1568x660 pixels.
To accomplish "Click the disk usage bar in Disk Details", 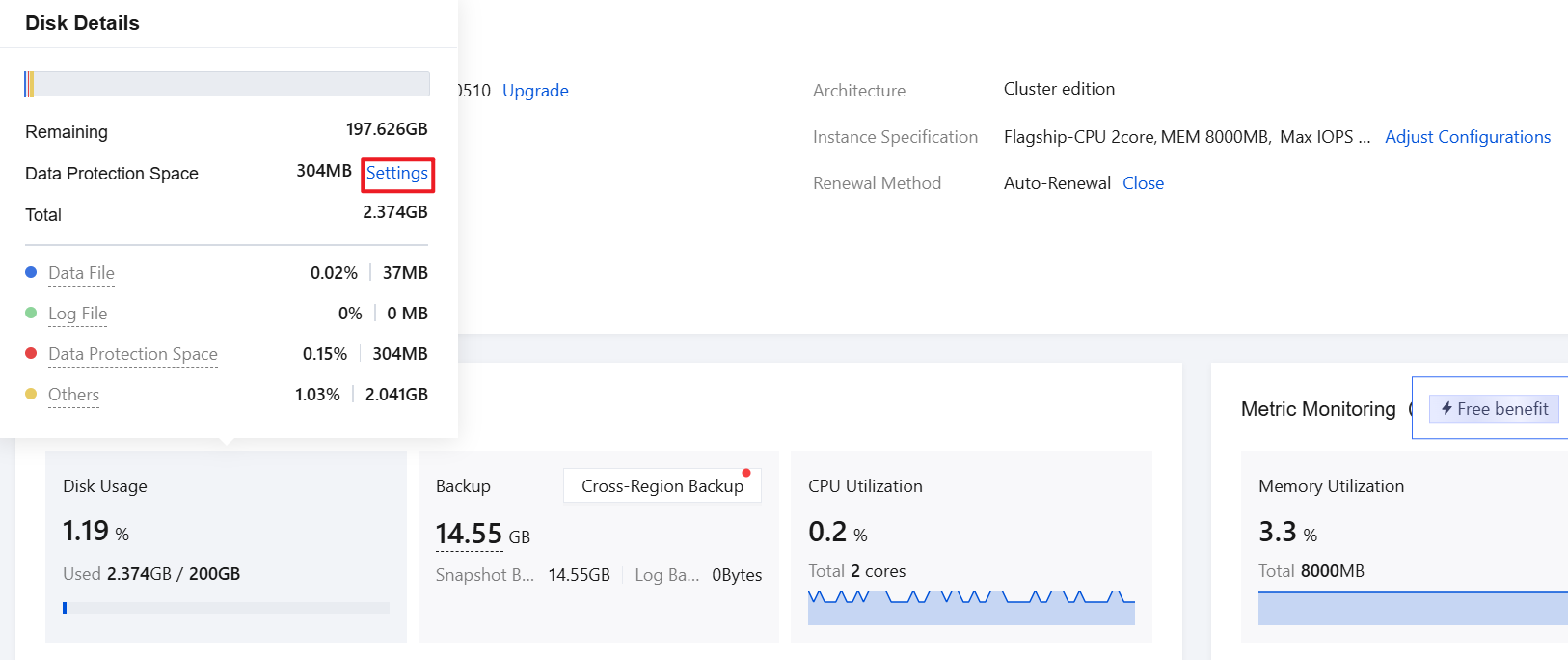I will (227, 85).
